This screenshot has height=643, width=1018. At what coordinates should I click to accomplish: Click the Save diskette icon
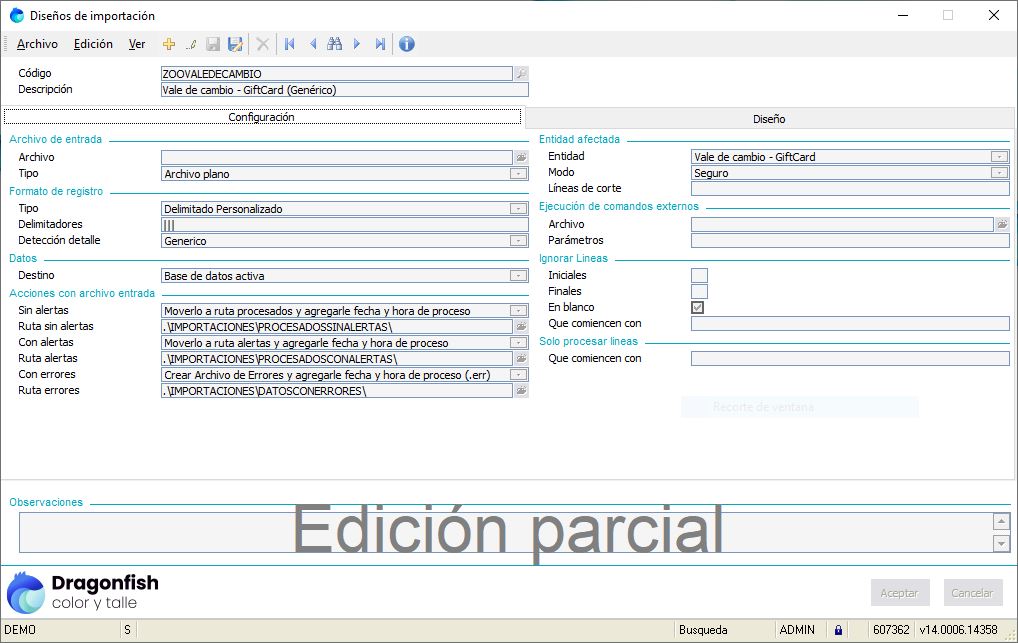click(213, 44)
